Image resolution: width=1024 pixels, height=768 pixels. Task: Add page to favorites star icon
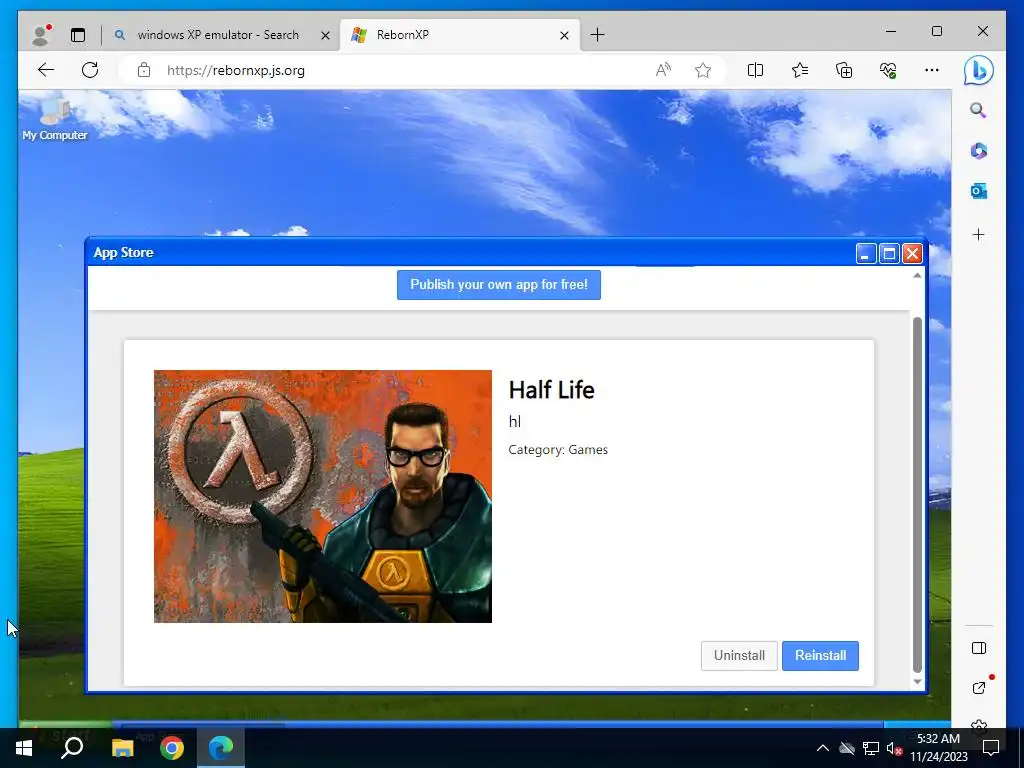click(703, 70)
